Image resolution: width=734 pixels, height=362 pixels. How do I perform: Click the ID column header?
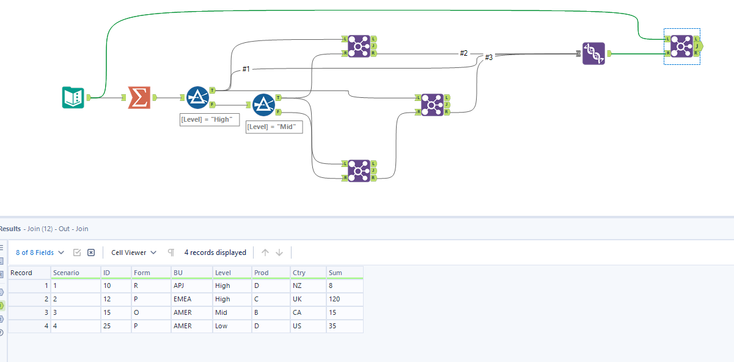116,273
